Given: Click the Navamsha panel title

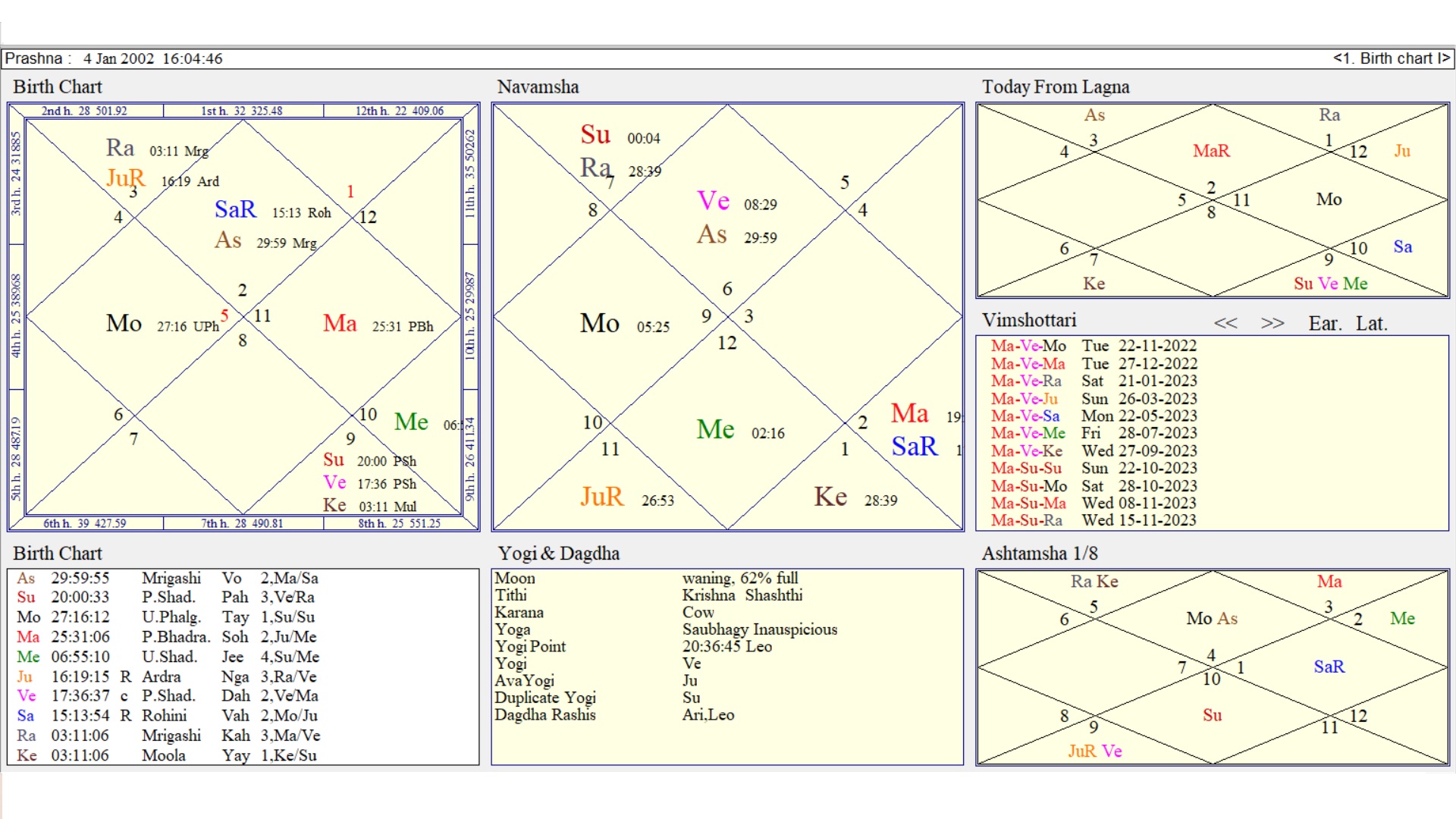Looking at the screenshot, I should [x=538, y=87].
